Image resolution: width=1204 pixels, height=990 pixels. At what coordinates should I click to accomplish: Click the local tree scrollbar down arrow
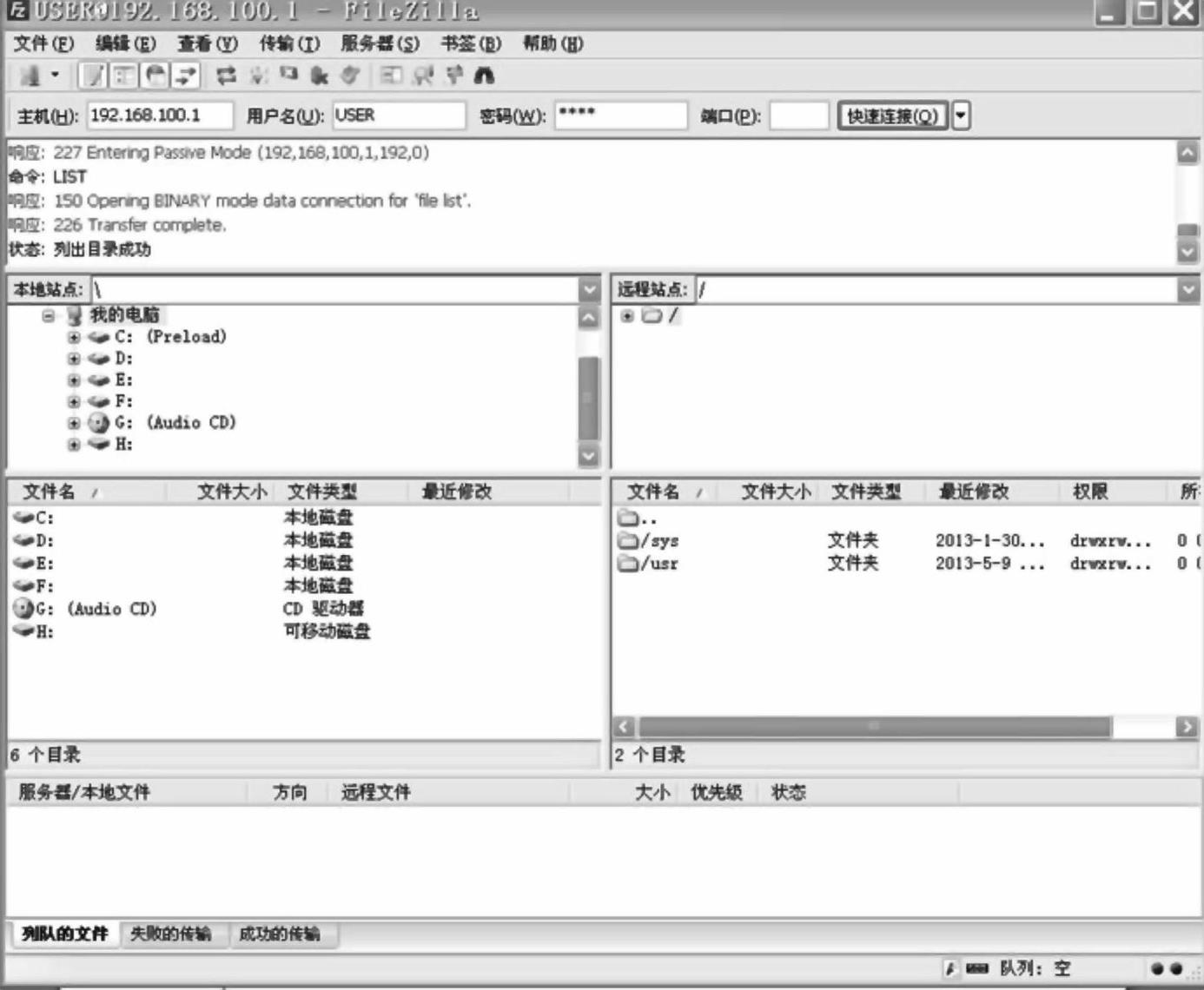tap(589, 455)
